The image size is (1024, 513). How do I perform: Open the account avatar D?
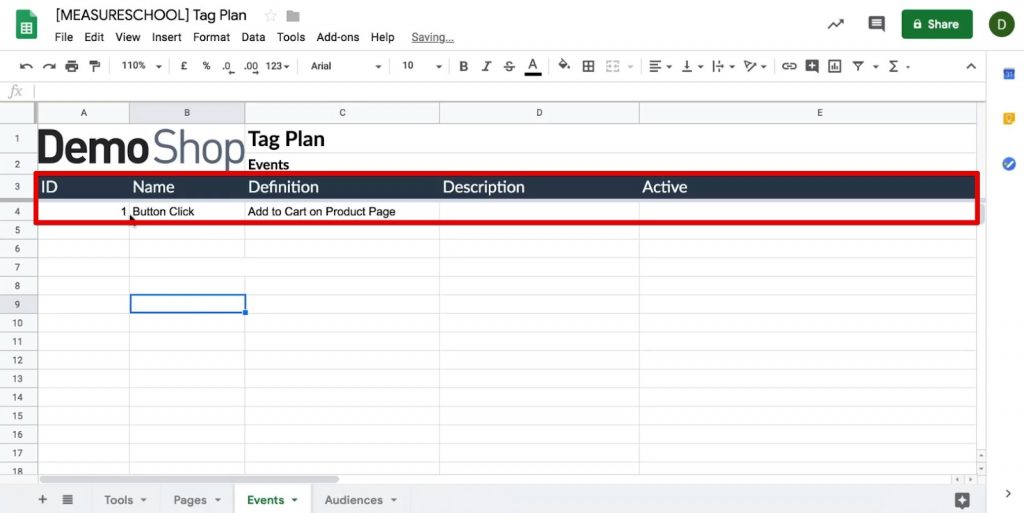pos(1001,24)
